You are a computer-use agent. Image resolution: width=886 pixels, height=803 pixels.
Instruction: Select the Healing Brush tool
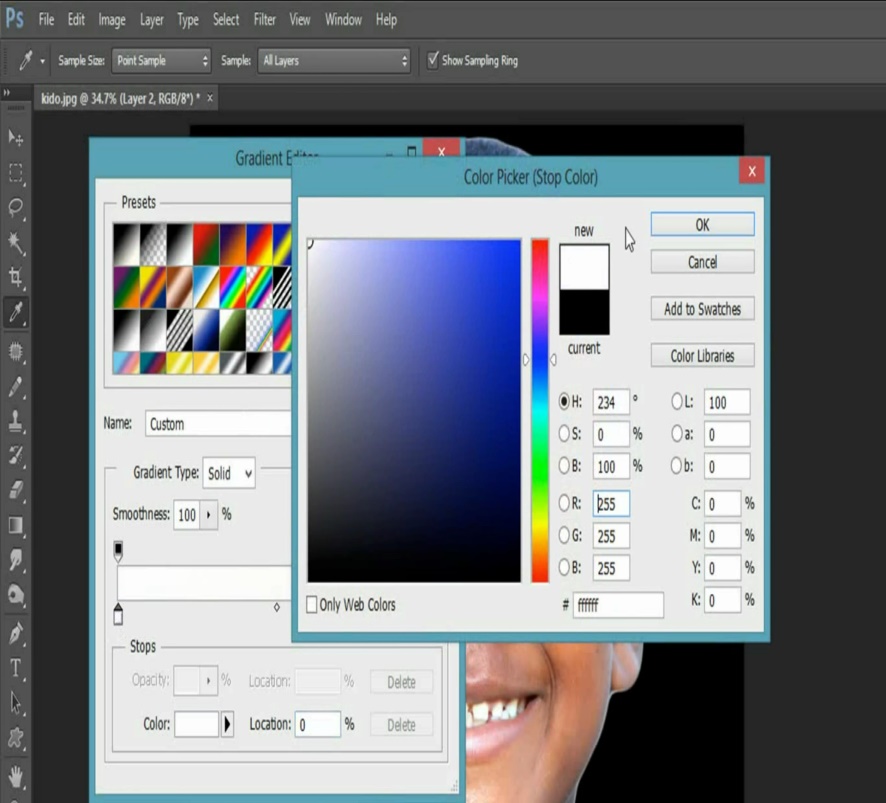click(x=16, y=351)
